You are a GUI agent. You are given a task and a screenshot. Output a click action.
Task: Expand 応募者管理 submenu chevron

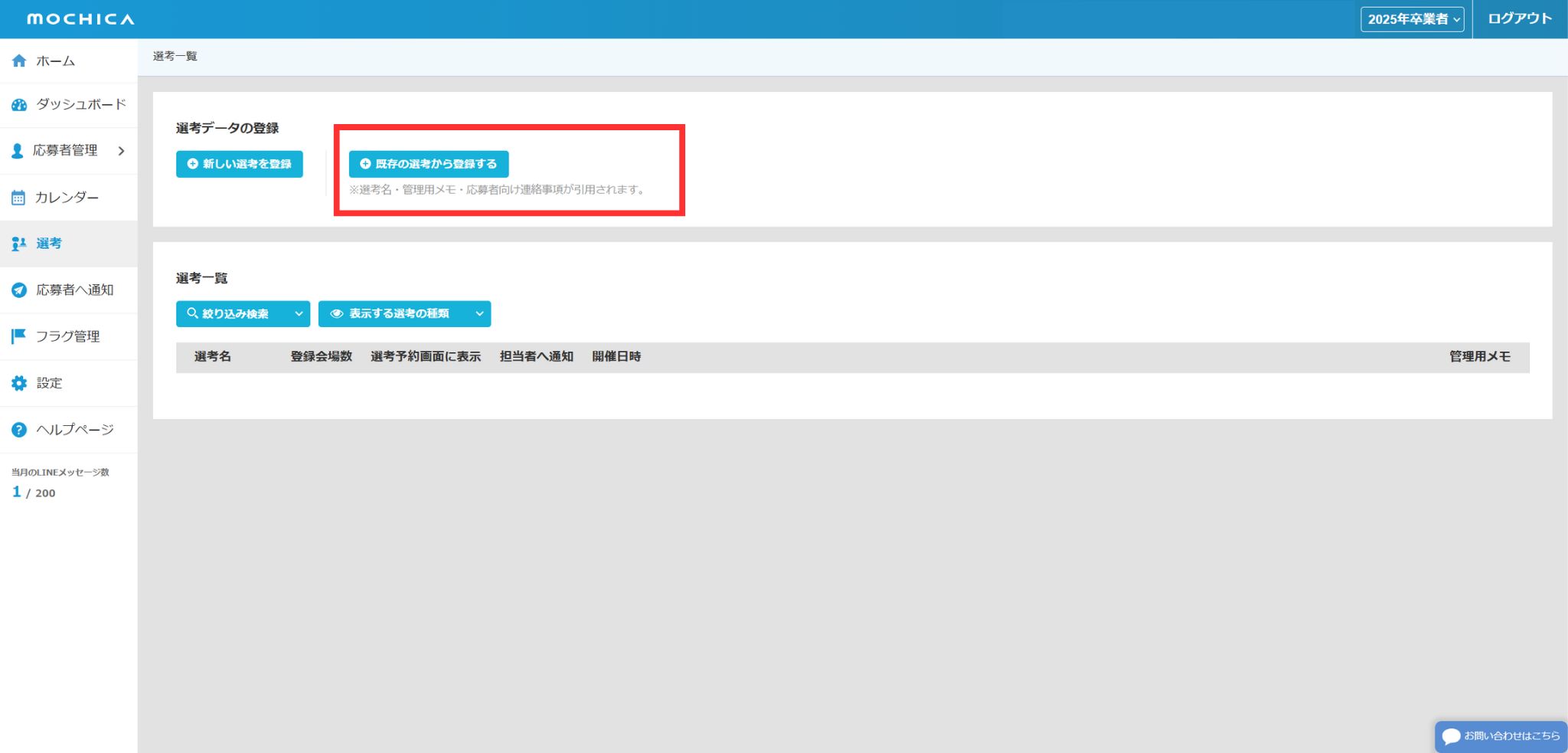[121, 151]
